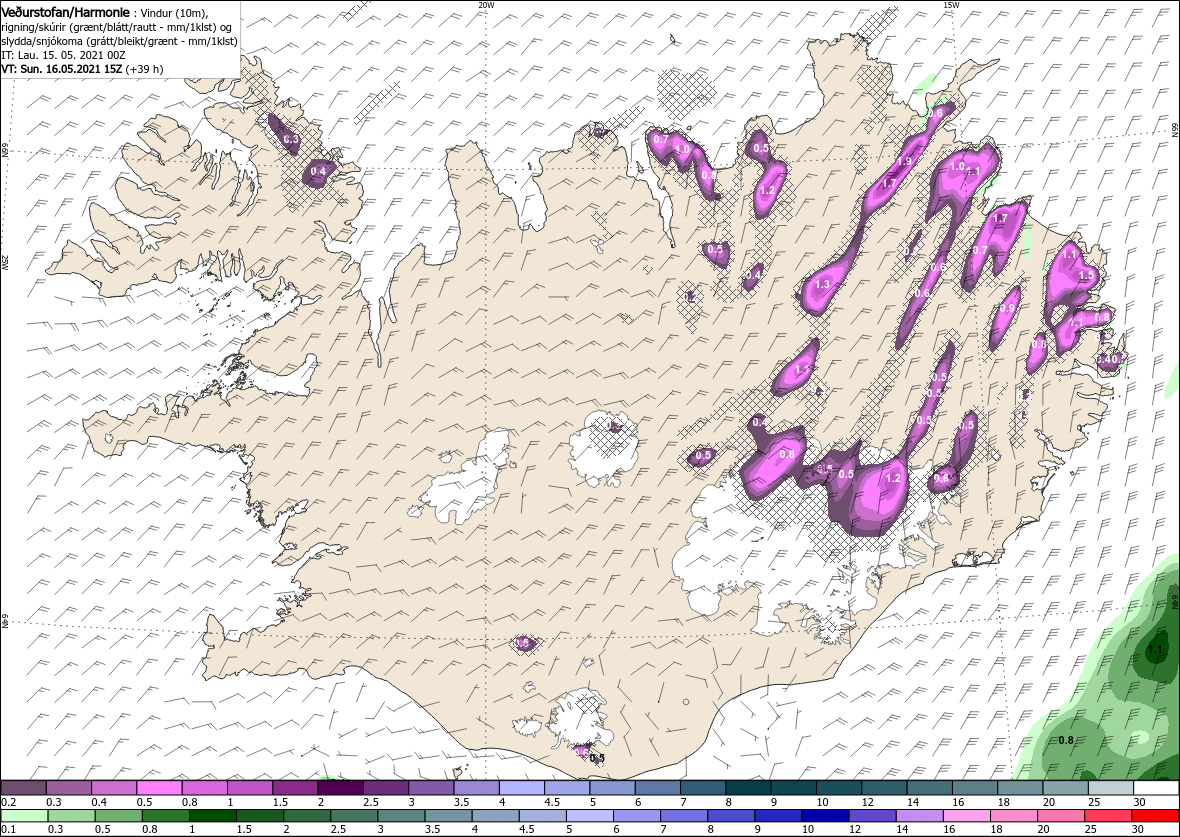Click the "0.9" snowfall value on the map

(x=1007, y=308)
